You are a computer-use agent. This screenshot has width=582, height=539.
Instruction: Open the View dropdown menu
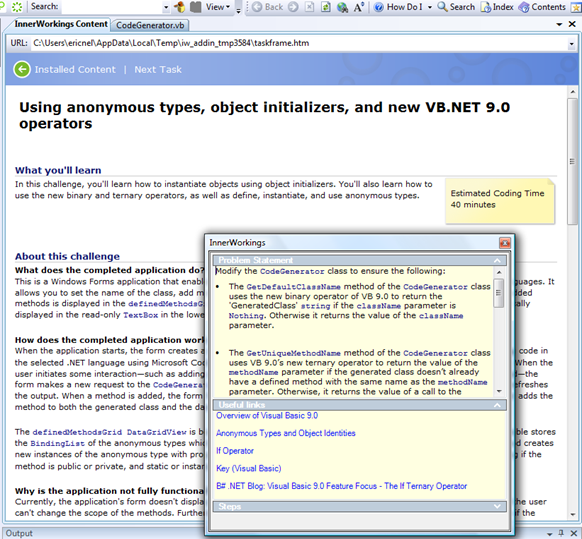(218, 7)
